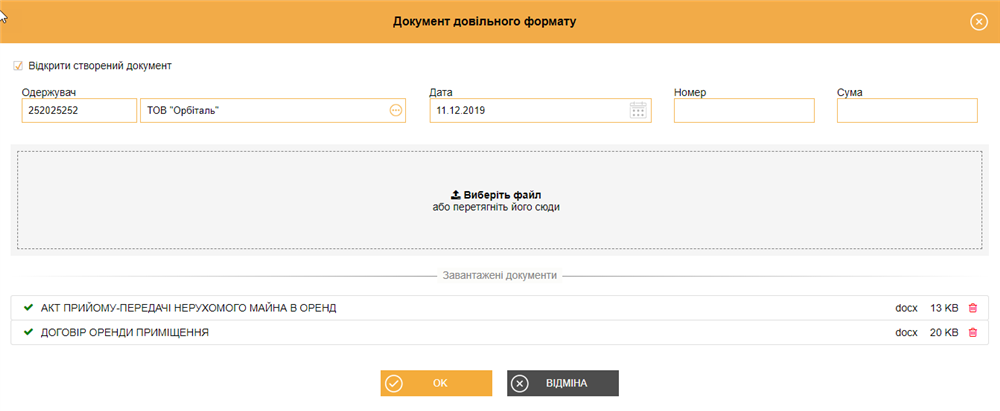This screenshot has width=1000, height=411.
Task: Click the Дата field showing 11.12.2019
Action: click(x=541, y=110)
